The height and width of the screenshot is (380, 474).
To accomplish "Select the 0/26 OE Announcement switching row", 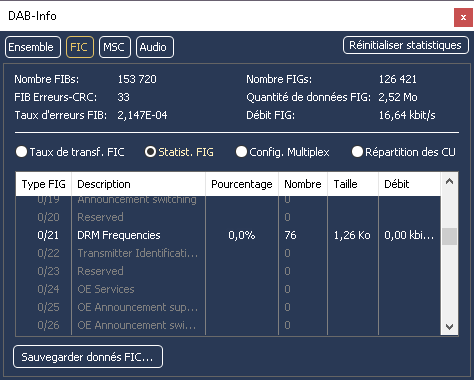I will click(x=228, y=325).
